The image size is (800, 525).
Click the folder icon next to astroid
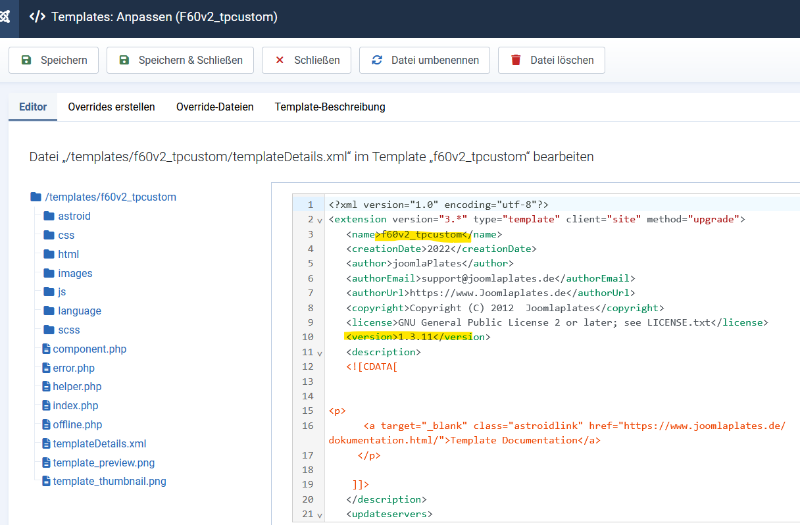click(49, 216)
